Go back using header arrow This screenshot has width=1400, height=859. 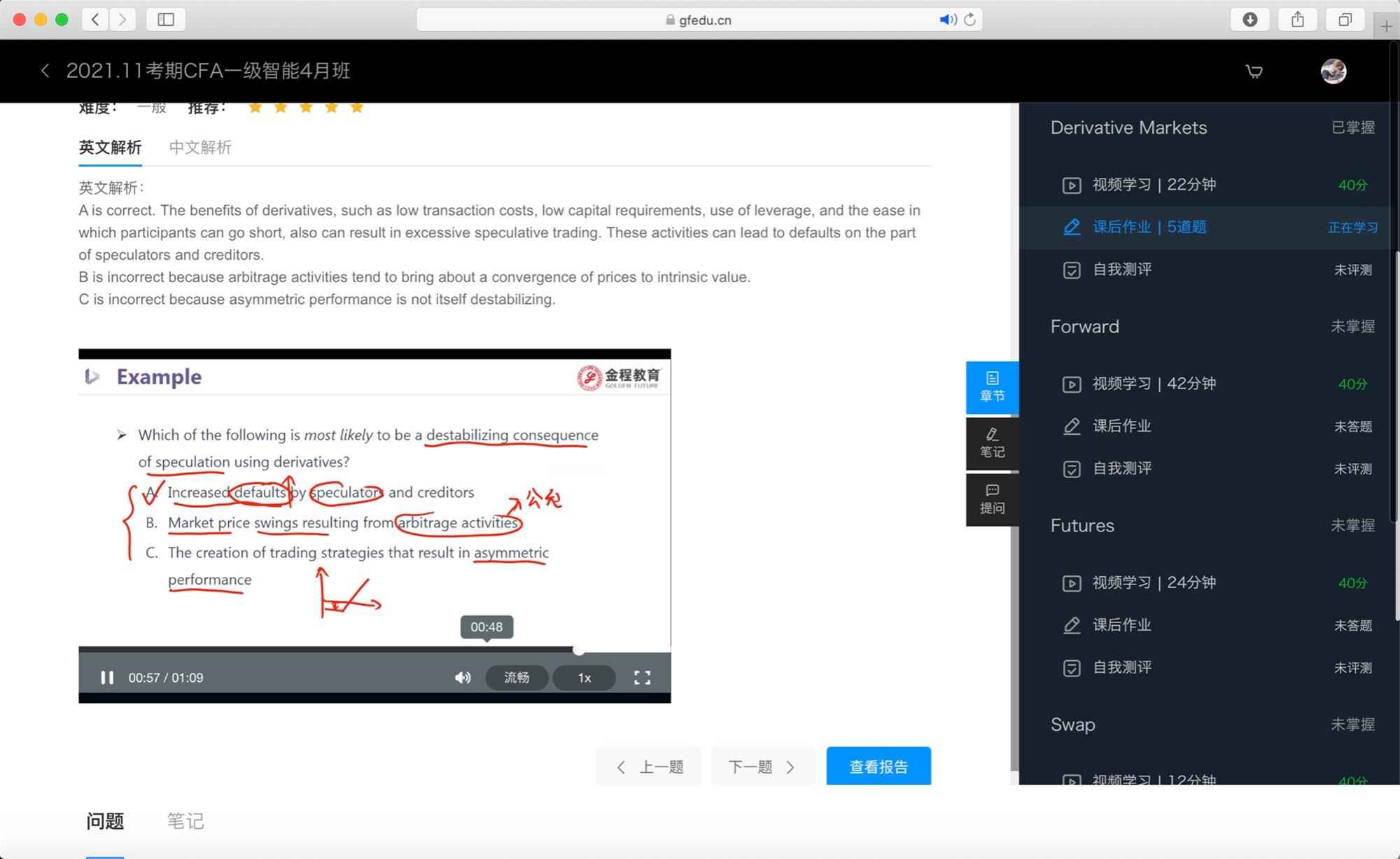click(45, 71)
